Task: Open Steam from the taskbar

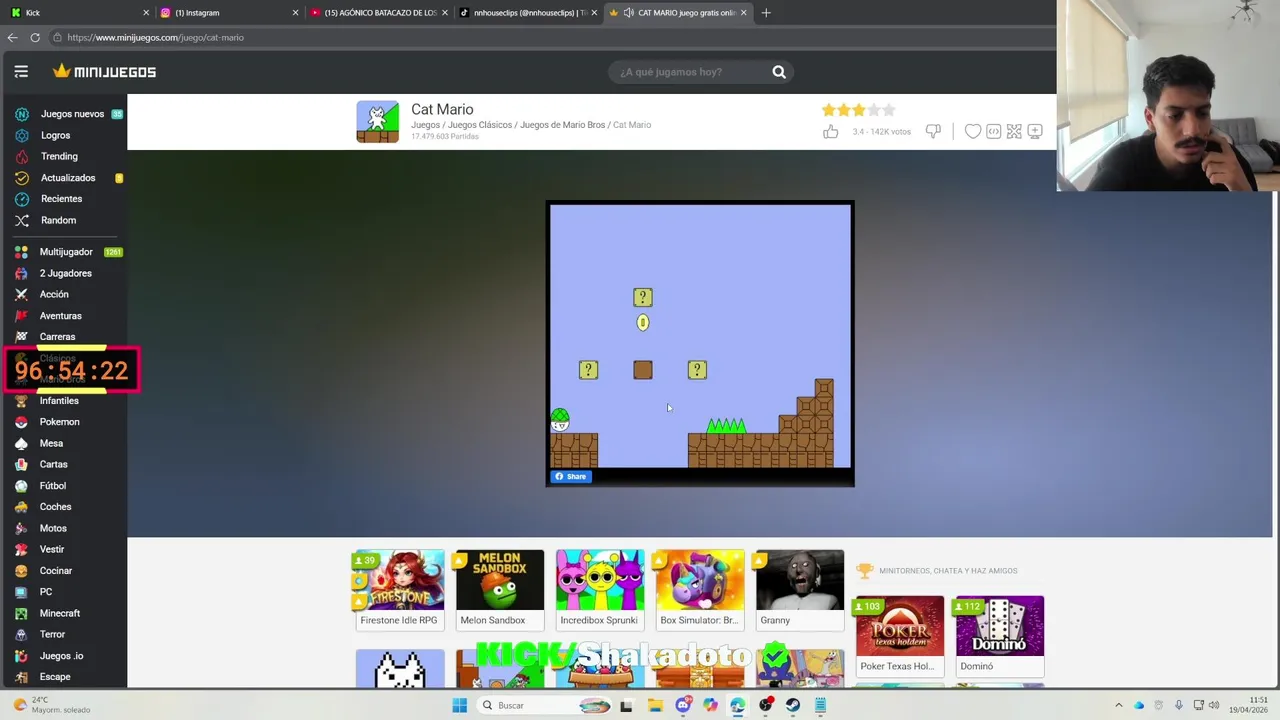Action: tap(792, 705)
